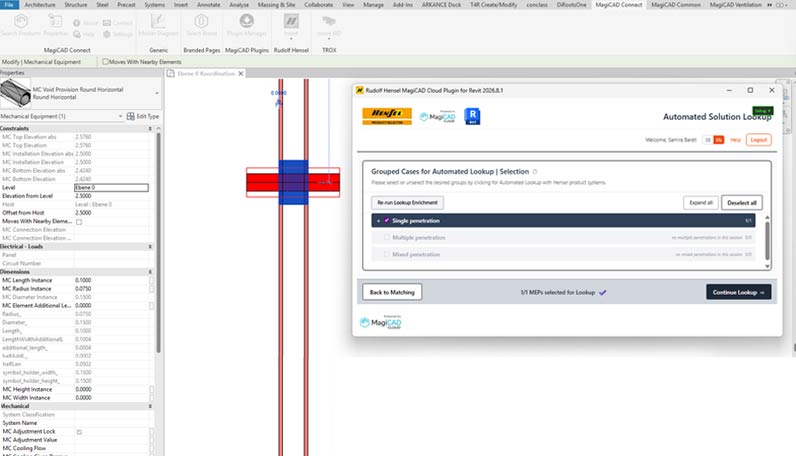Click the groups list scroll down arrow
The width and height of the screenshot is (796, 456).
(767, 266)
